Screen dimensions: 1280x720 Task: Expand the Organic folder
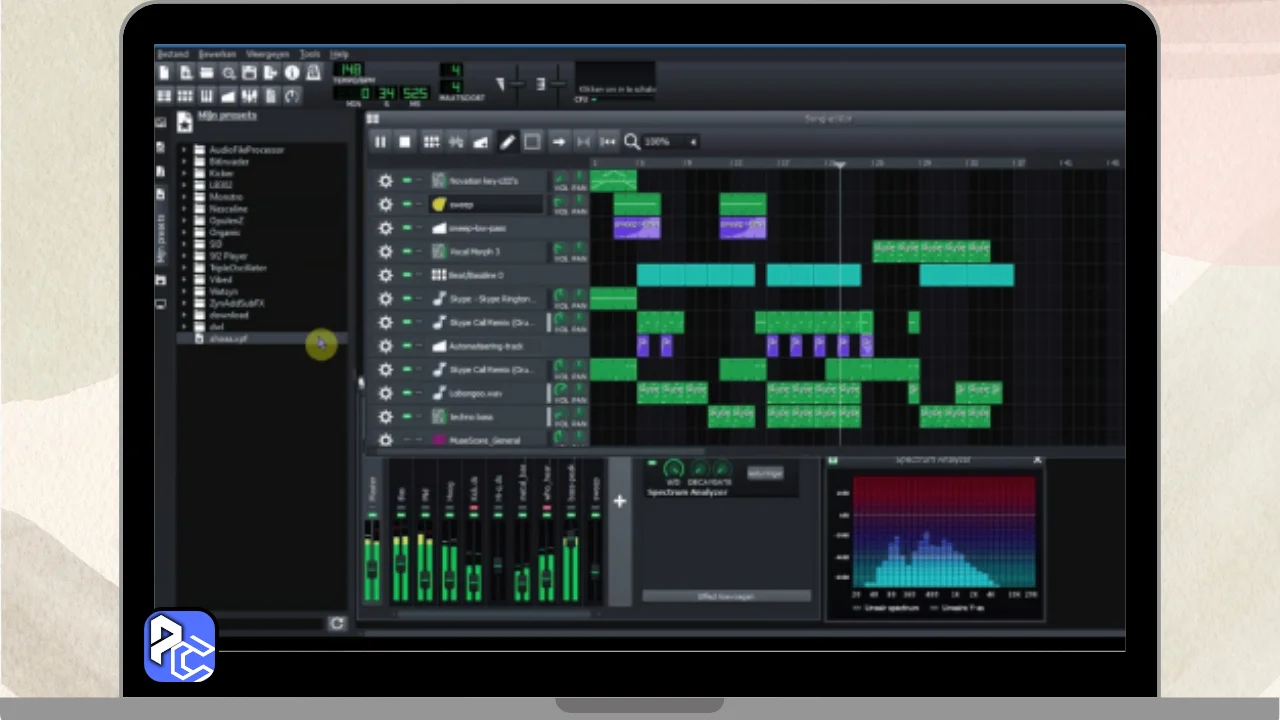(184, 233)
